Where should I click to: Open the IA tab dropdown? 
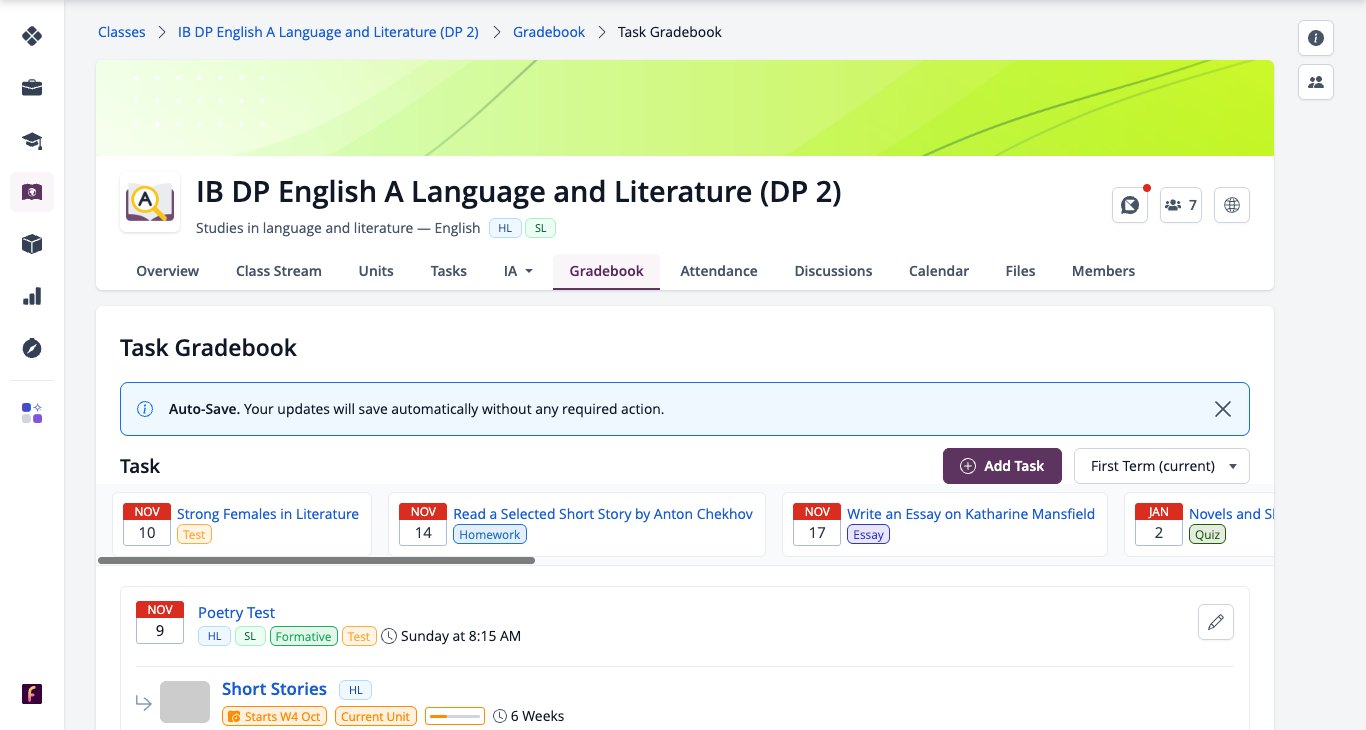[518, 271]
